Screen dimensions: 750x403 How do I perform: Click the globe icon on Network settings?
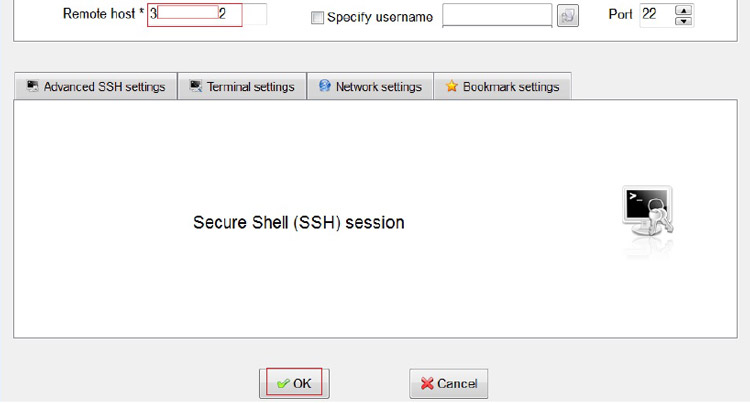click(325, 86)
